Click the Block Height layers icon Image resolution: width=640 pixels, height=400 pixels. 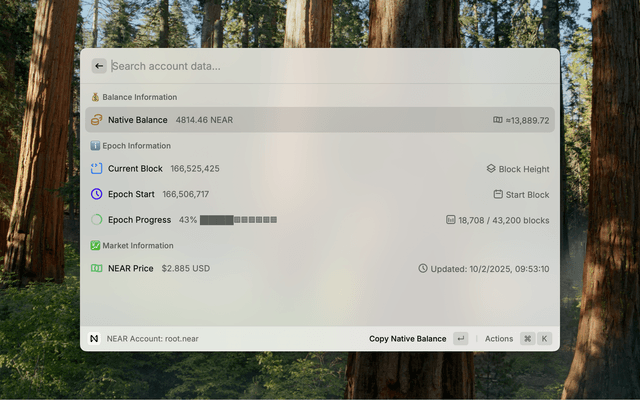(491, 169)
